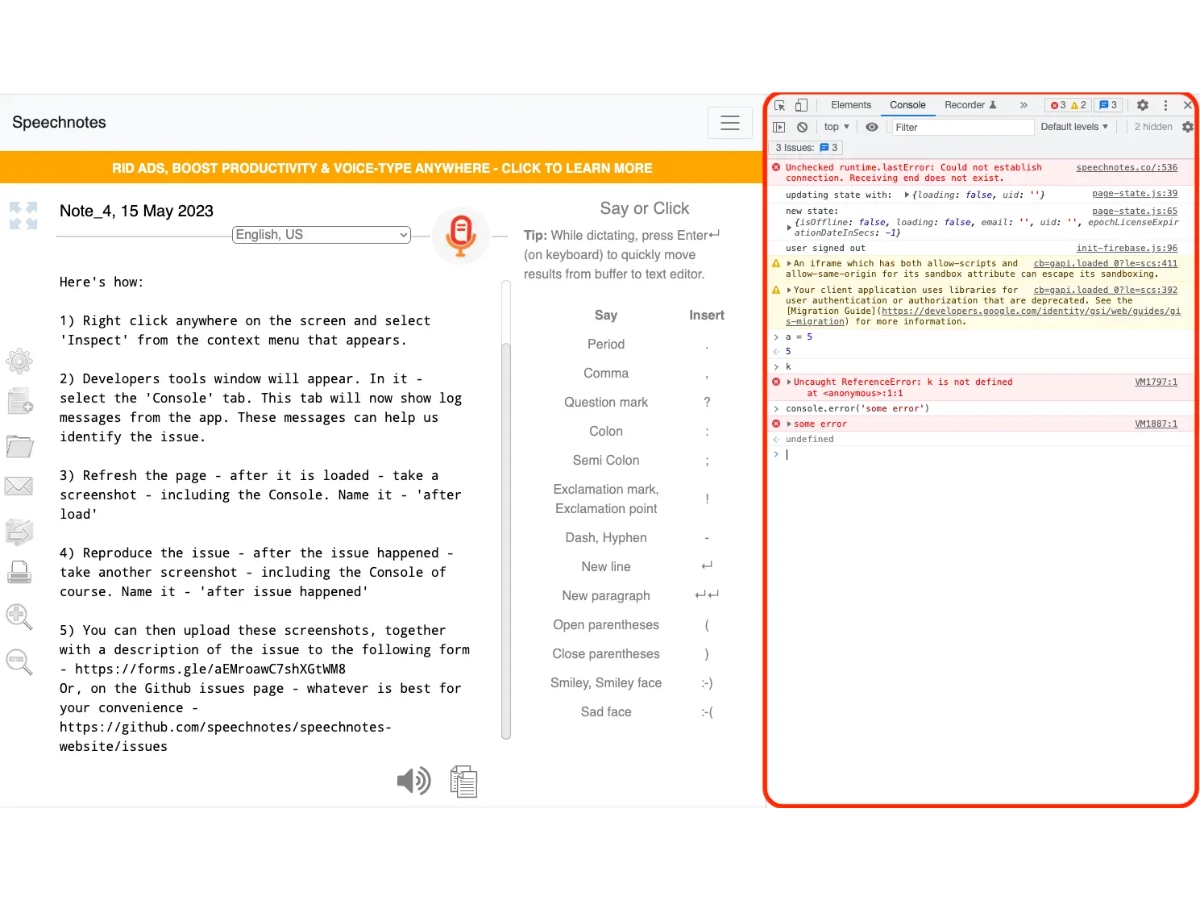Open DevTools settings gear beside kebab menu
The width and height of the screenshot is (1200, 900).
coord(1143,105)
